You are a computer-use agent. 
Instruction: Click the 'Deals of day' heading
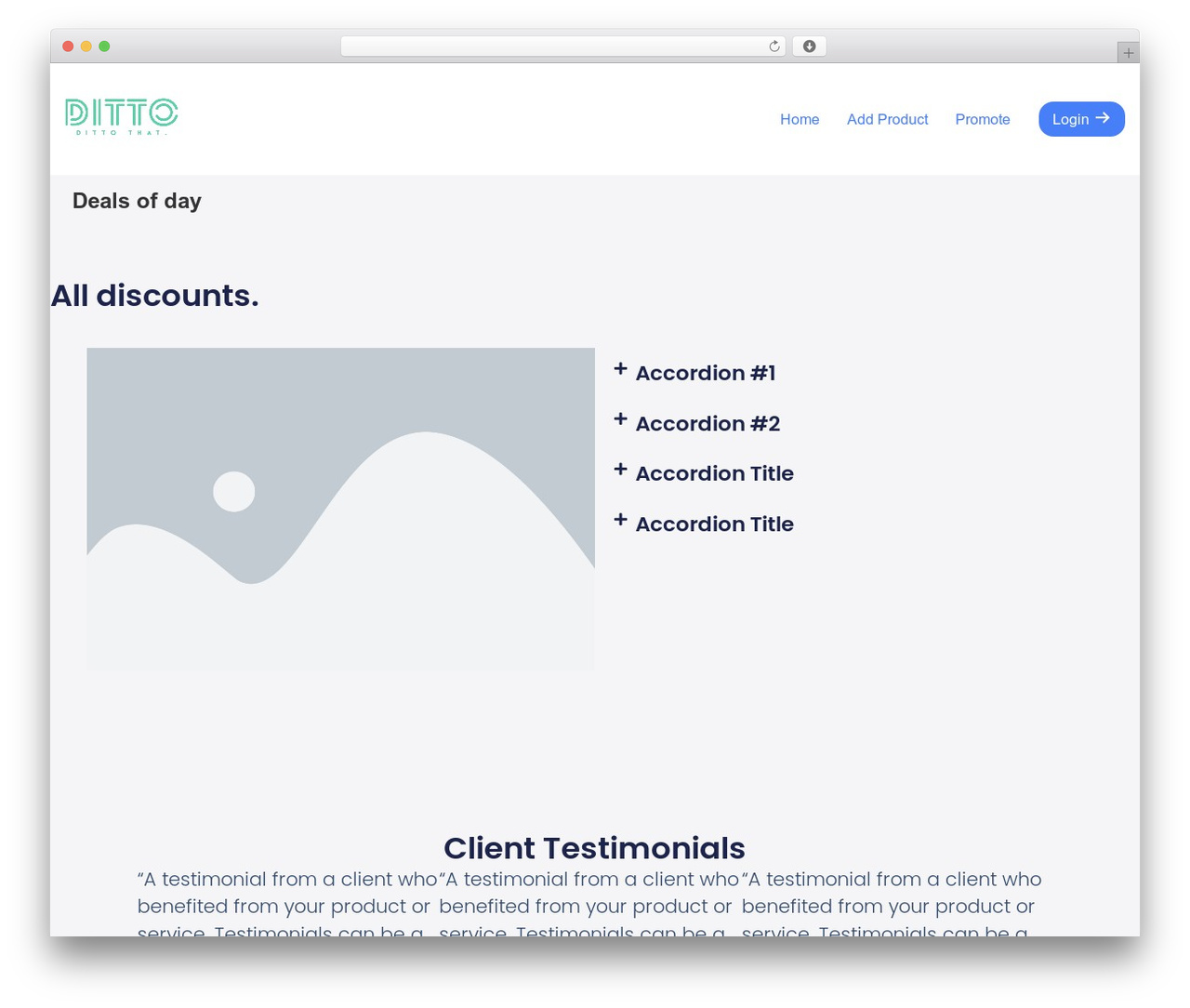[137, 201]
